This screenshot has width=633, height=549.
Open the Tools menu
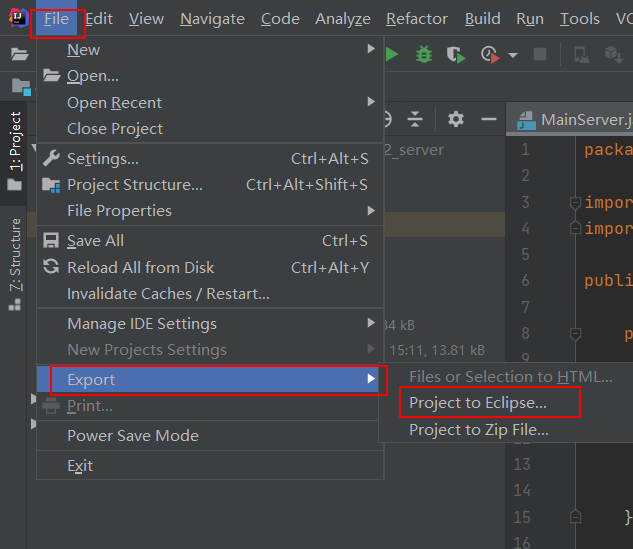click(579, 19)
